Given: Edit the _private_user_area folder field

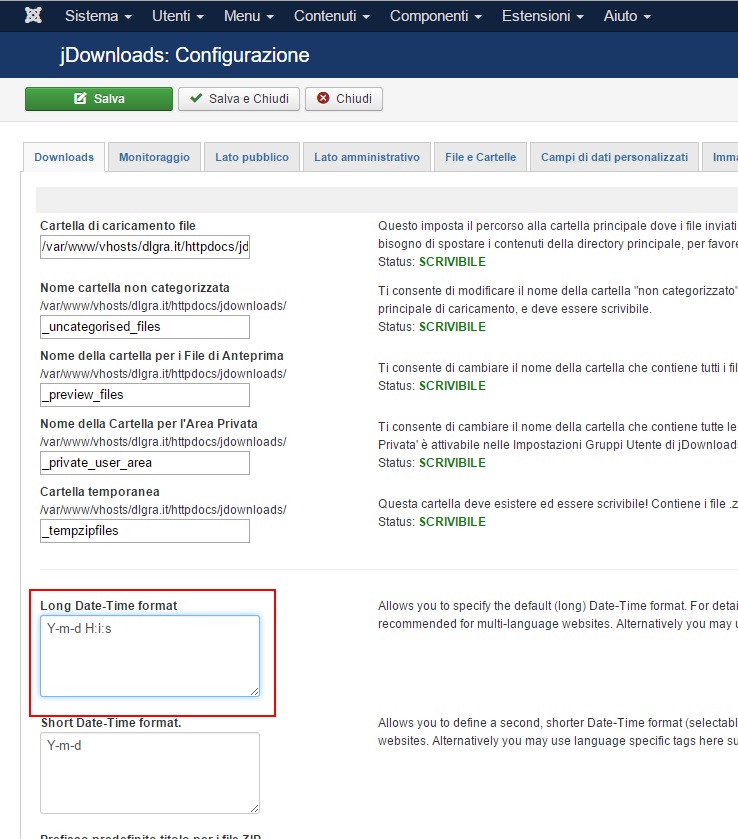Looking at the screenshot, I should [145, 463].
